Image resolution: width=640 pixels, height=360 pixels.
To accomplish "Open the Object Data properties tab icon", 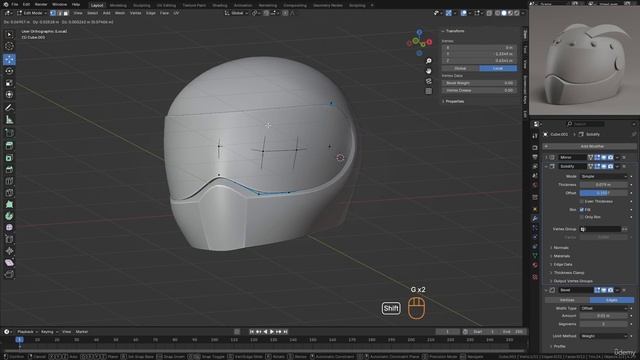I will pos(535,256).
